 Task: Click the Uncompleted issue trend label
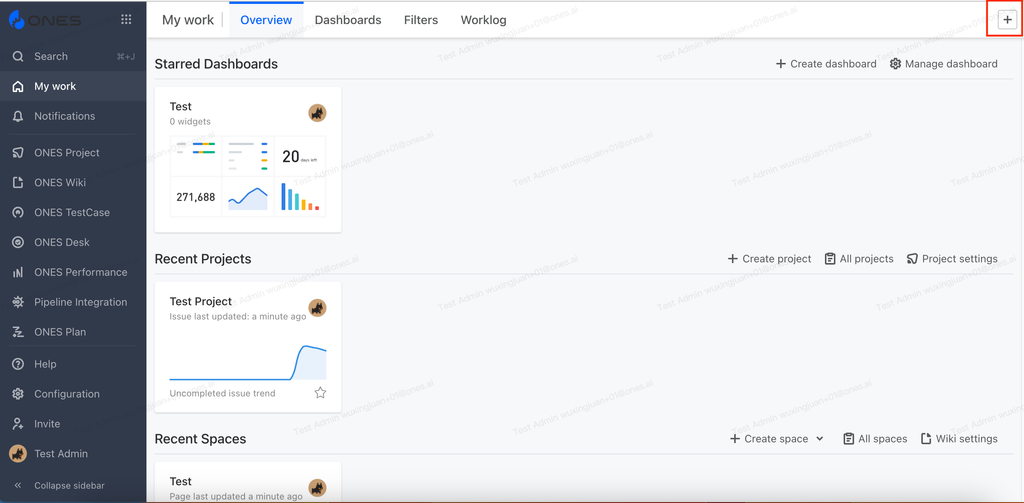pos(222,393)
